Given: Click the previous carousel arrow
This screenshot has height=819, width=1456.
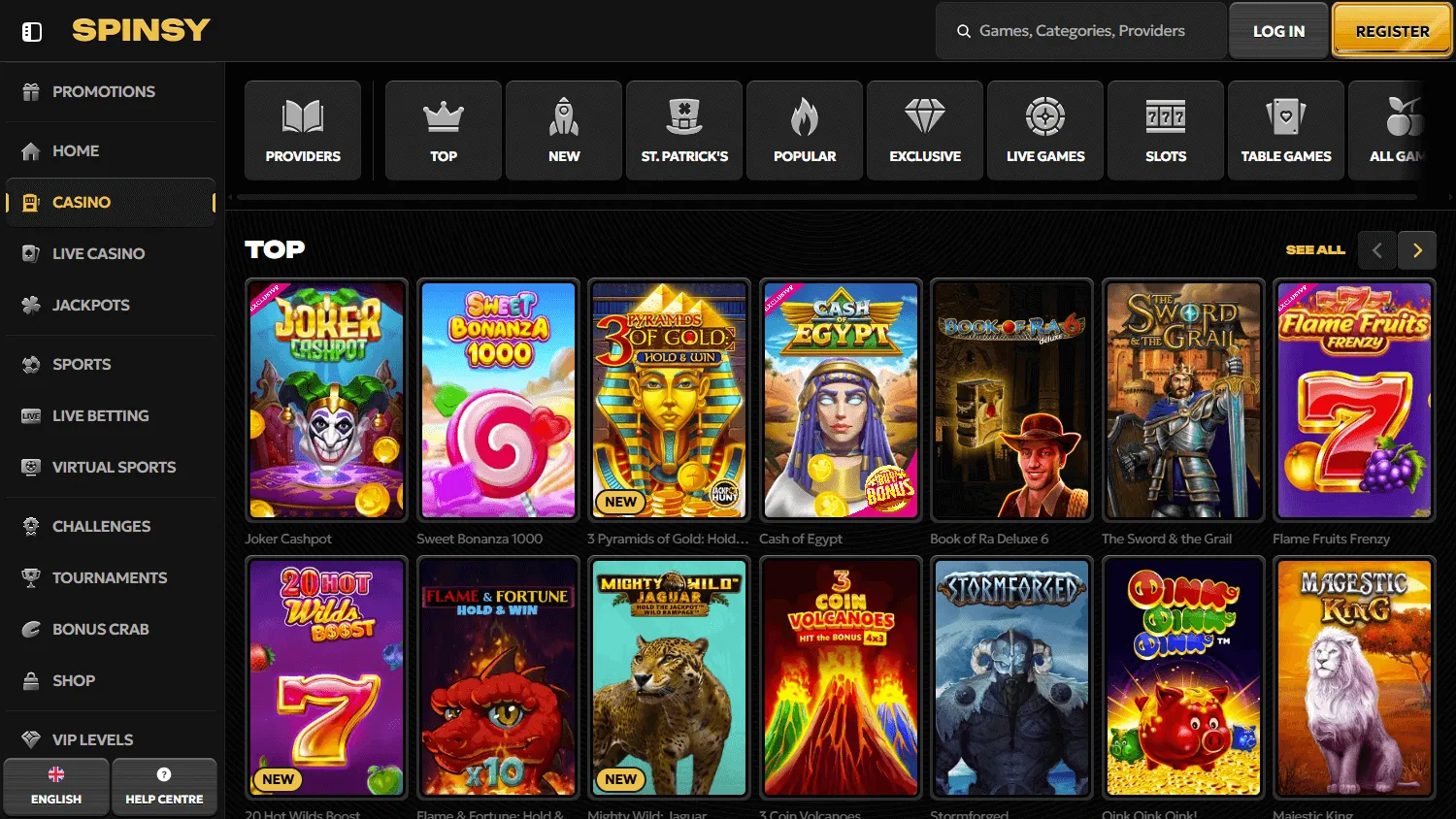Looking at the screenshot, I should (x=1376, y=249).
